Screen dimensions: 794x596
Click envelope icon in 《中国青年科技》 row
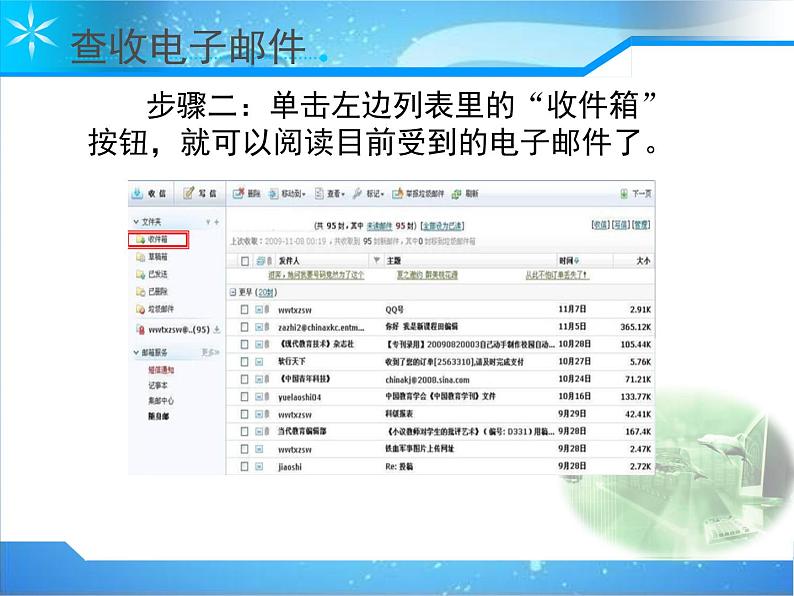click(259, 379)
